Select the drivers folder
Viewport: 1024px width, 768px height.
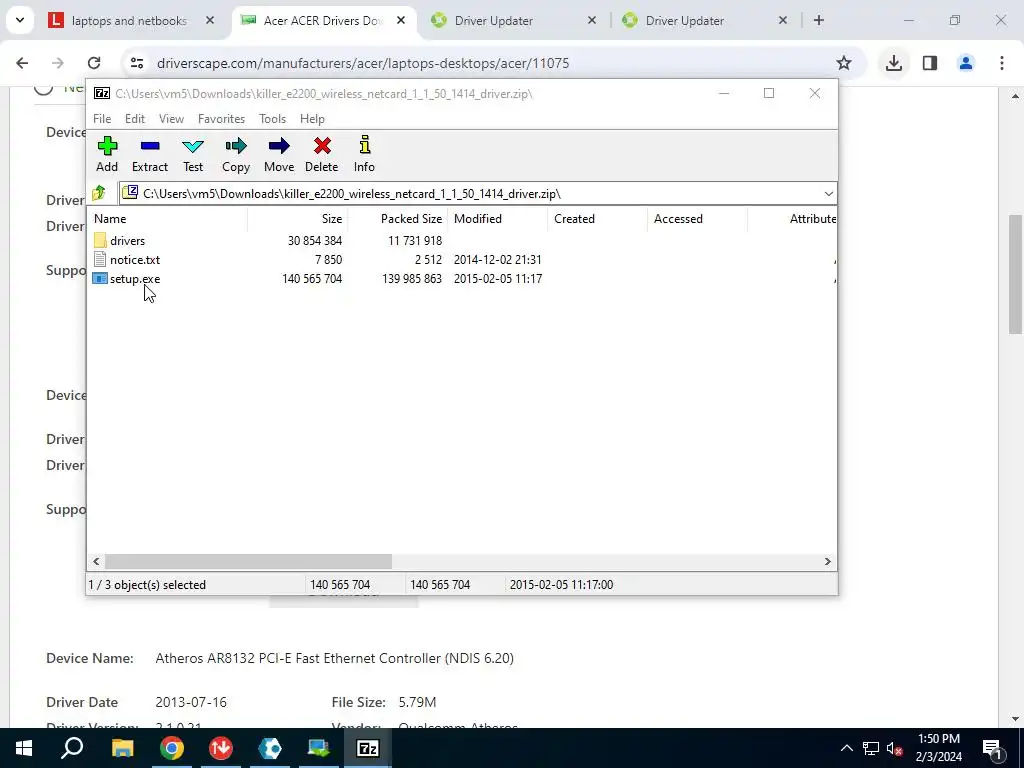tap(127, 241)
